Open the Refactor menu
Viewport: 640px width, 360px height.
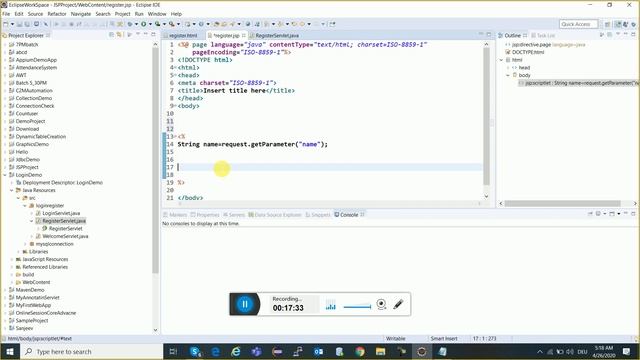point(57,14)
